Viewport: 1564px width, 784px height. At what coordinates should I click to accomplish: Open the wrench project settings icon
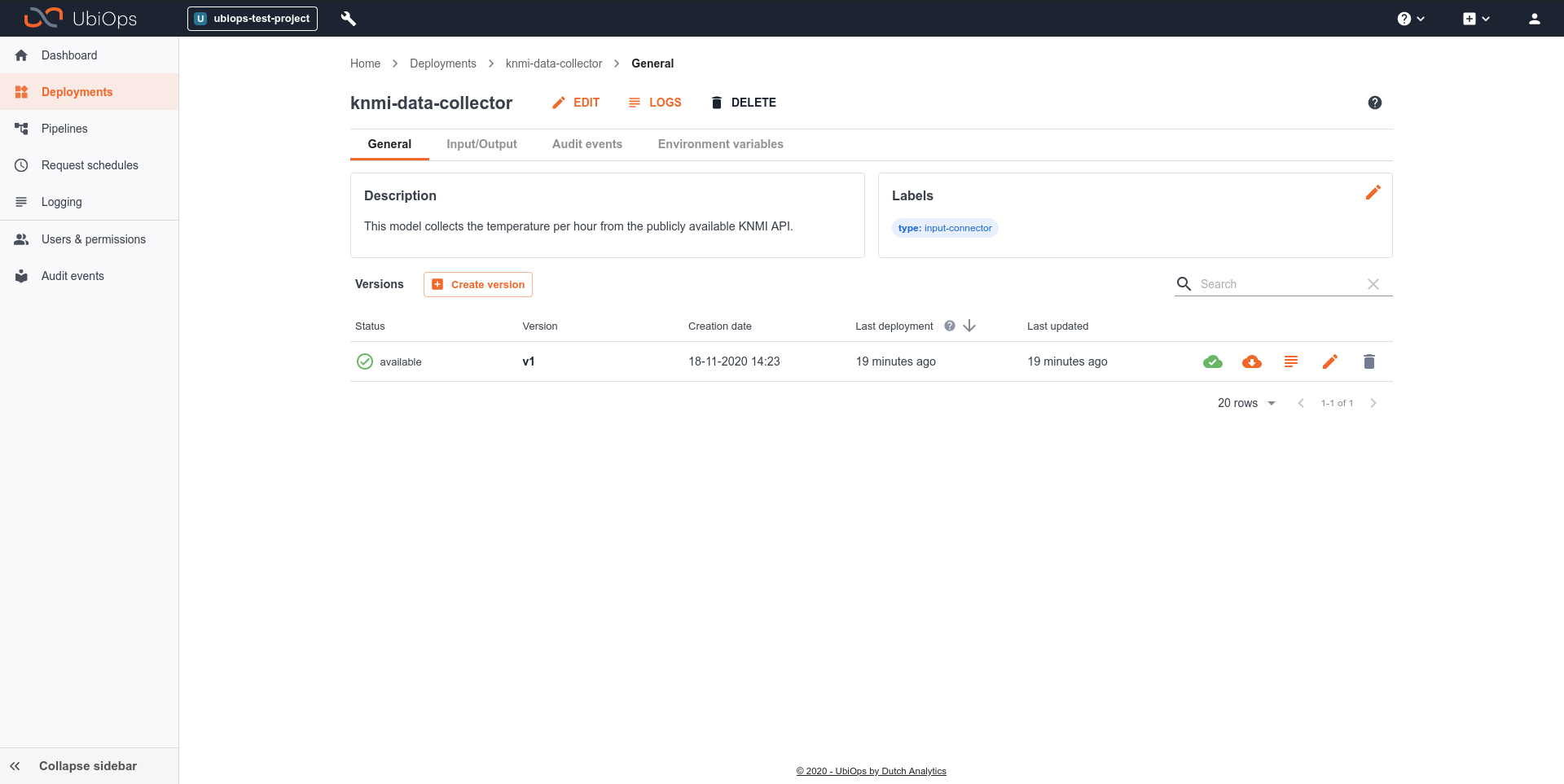pos(349,19)
